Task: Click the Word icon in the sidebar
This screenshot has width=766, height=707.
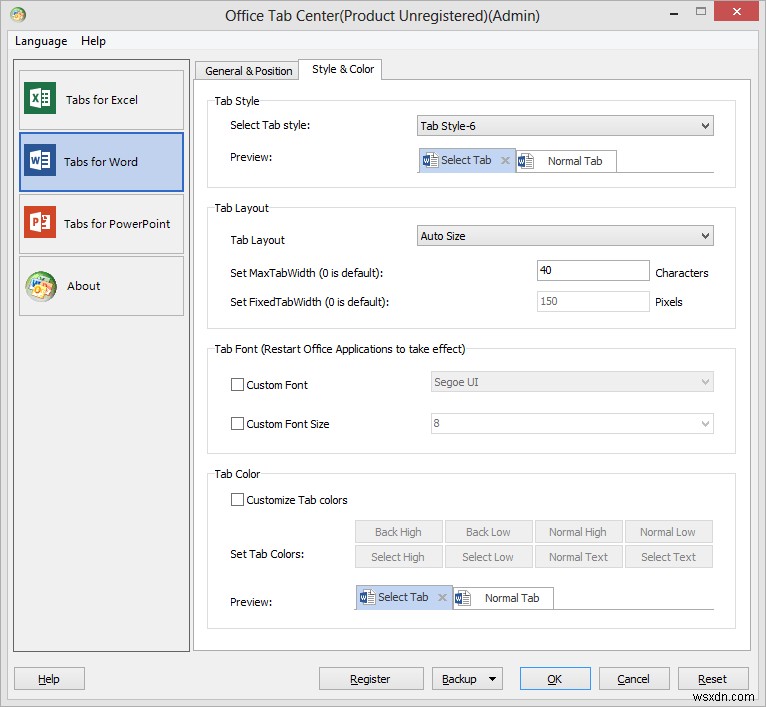Action: click(x=41, y=161)
